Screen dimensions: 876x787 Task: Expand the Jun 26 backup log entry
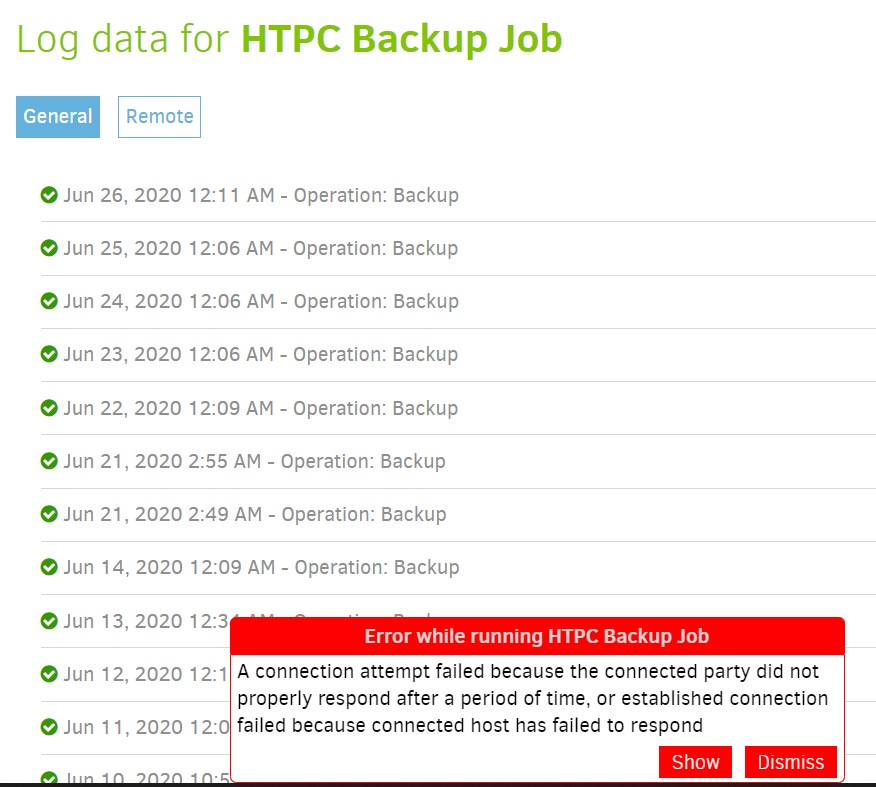pos(260,195)
